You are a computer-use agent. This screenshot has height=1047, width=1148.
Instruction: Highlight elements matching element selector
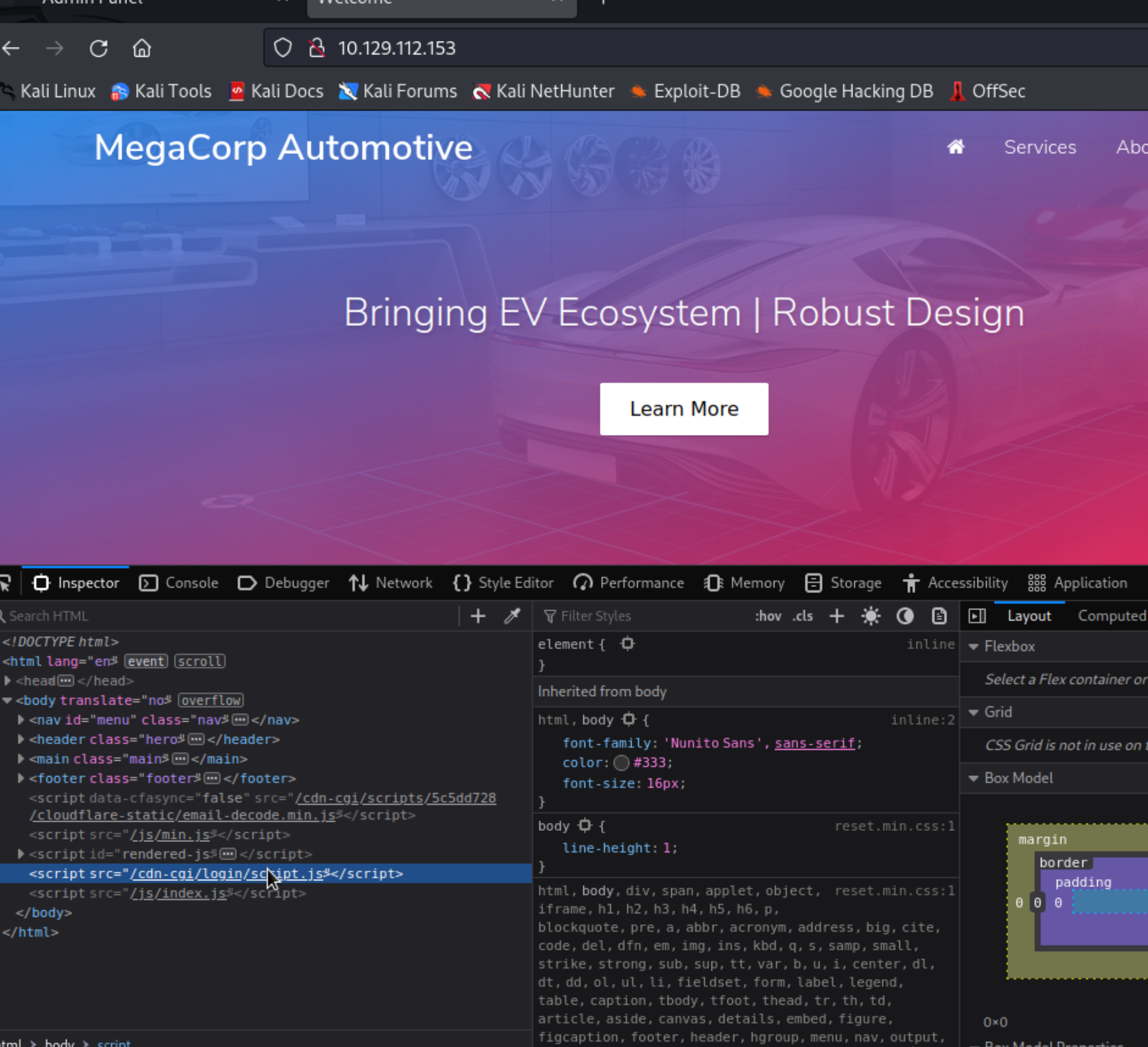click(x=628, y=644)
